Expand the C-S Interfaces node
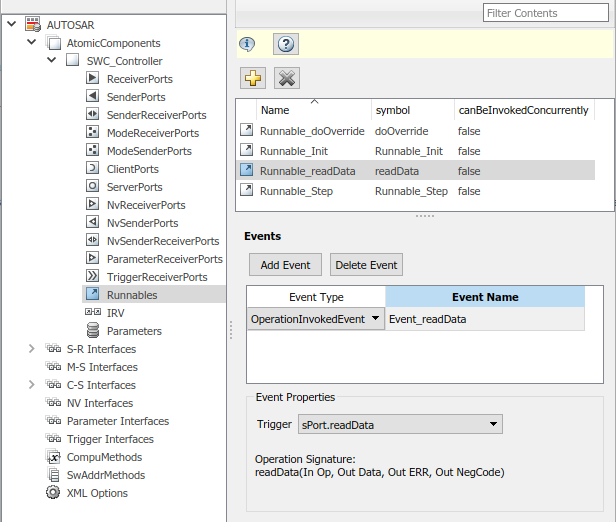This screenshot has width=616, height=522. click(31, 385)
